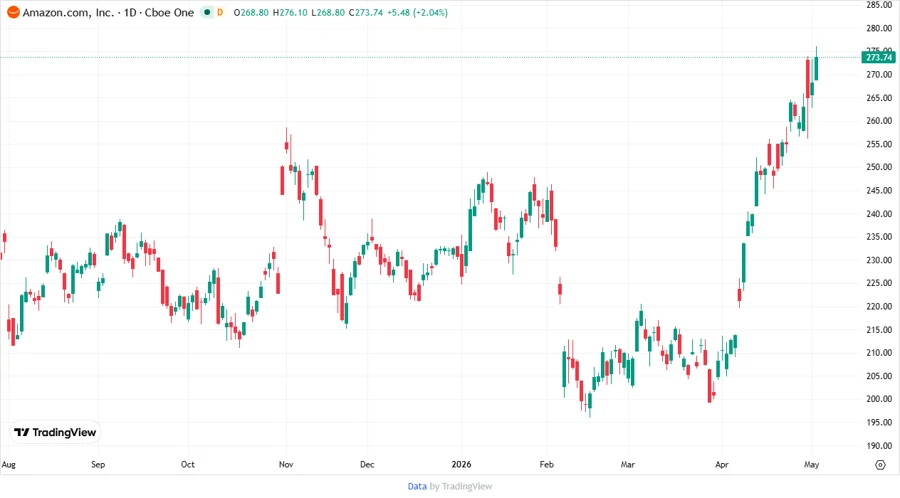
Task: Click the 'Mar' time axis label
Action: click(x=627, y=464)
